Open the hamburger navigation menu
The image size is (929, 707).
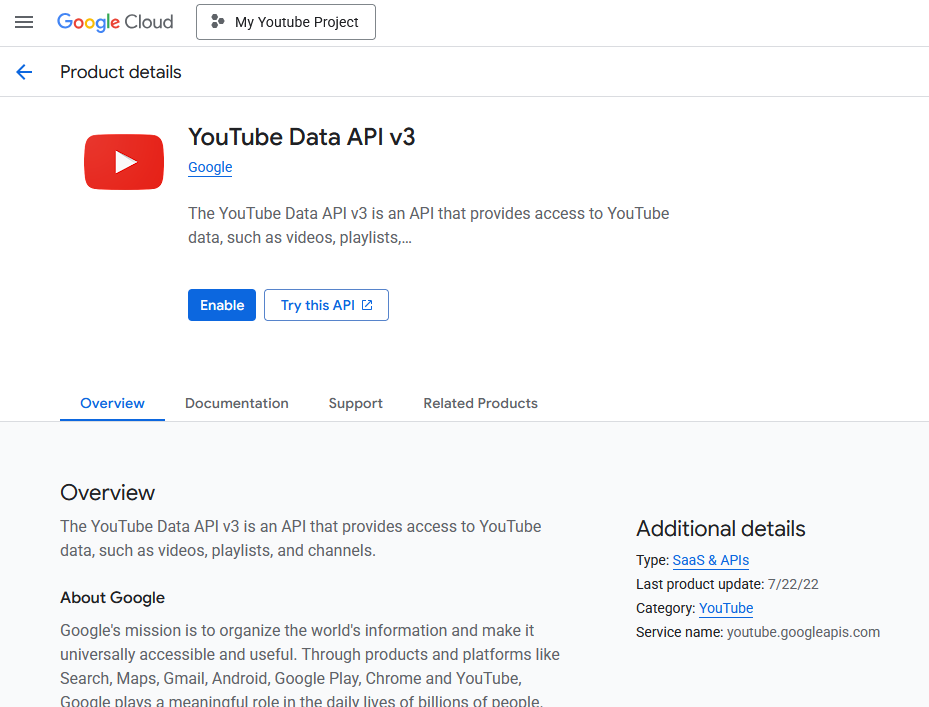coord(24,22)
